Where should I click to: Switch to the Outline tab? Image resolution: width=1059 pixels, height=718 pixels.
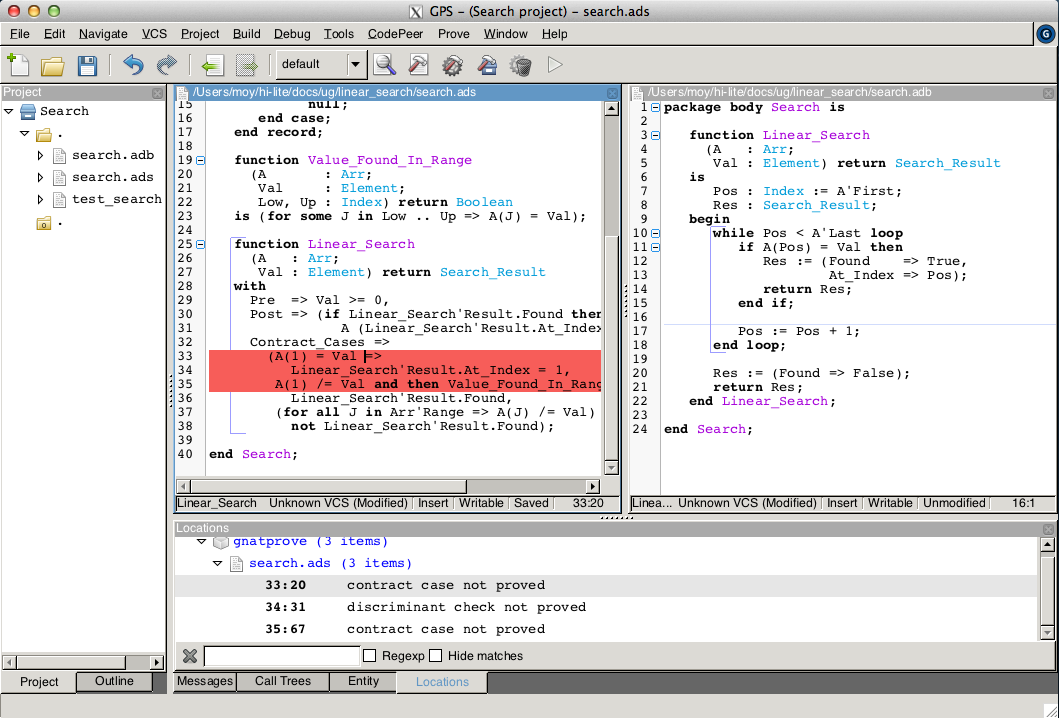tap(114, 681)
